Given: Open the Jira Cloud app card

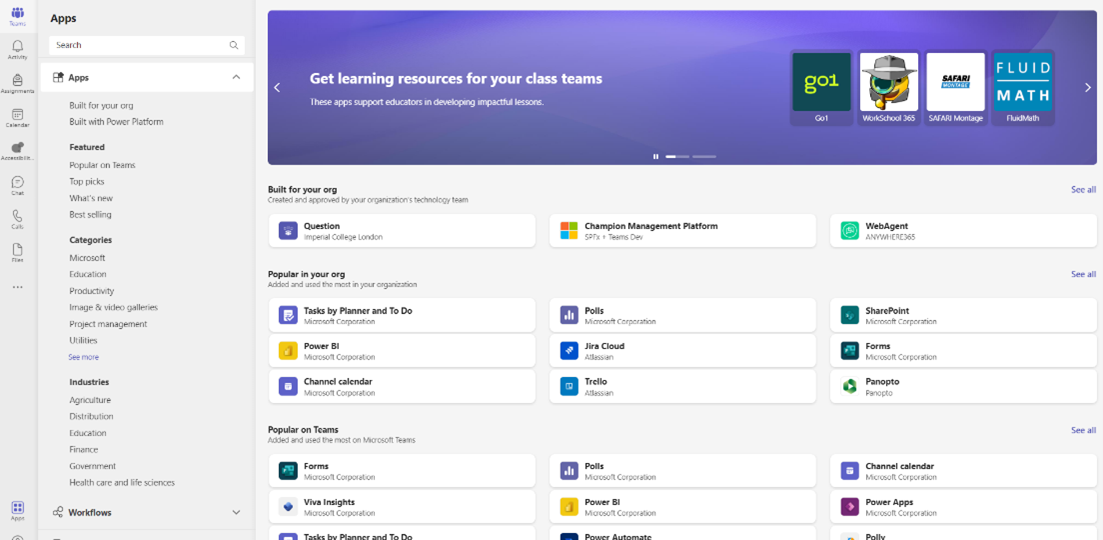Looking at the screenshot, I should [x=682, y=351].
